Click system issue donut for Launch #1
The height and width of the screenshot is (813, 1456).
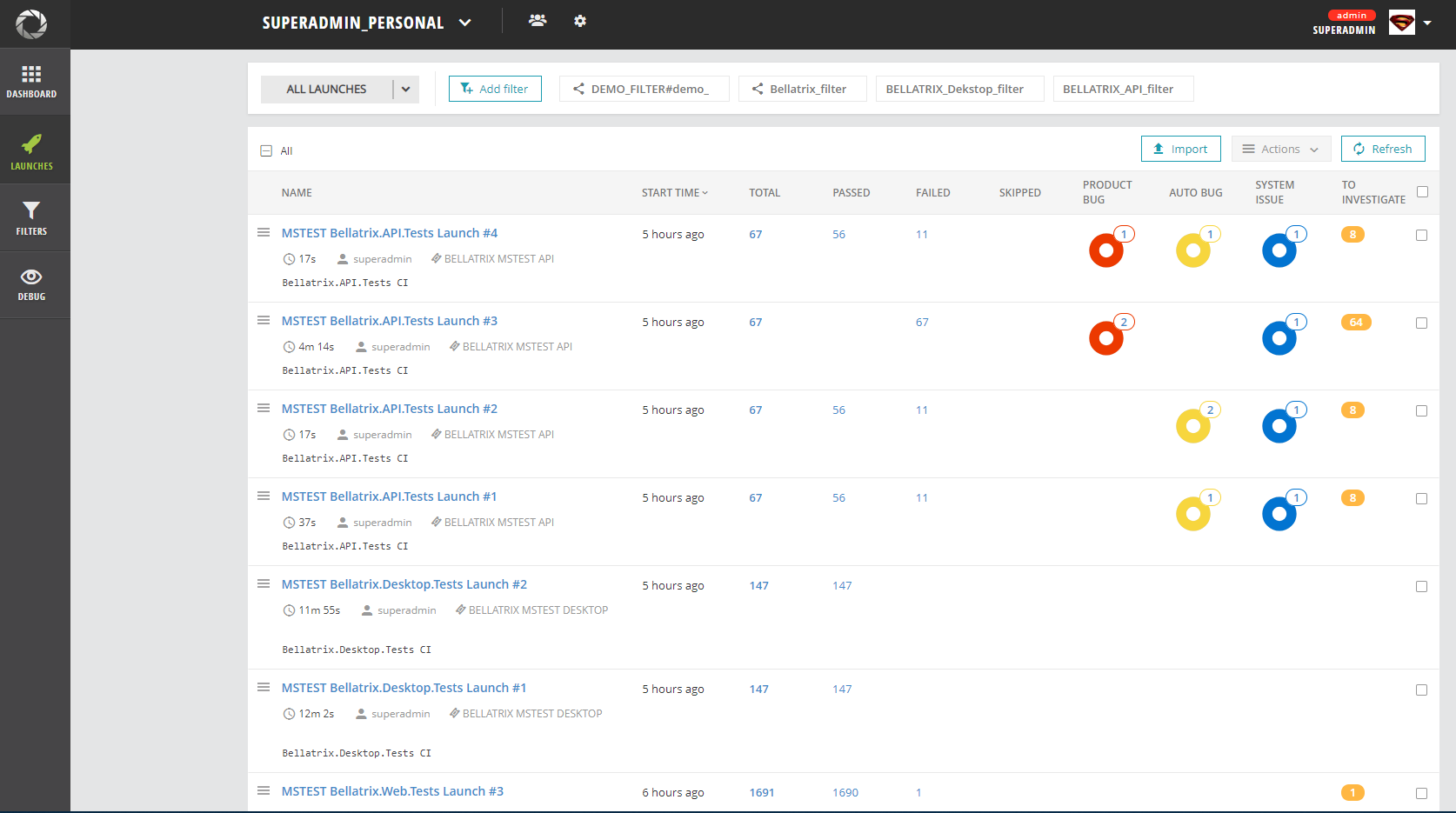1279,514
